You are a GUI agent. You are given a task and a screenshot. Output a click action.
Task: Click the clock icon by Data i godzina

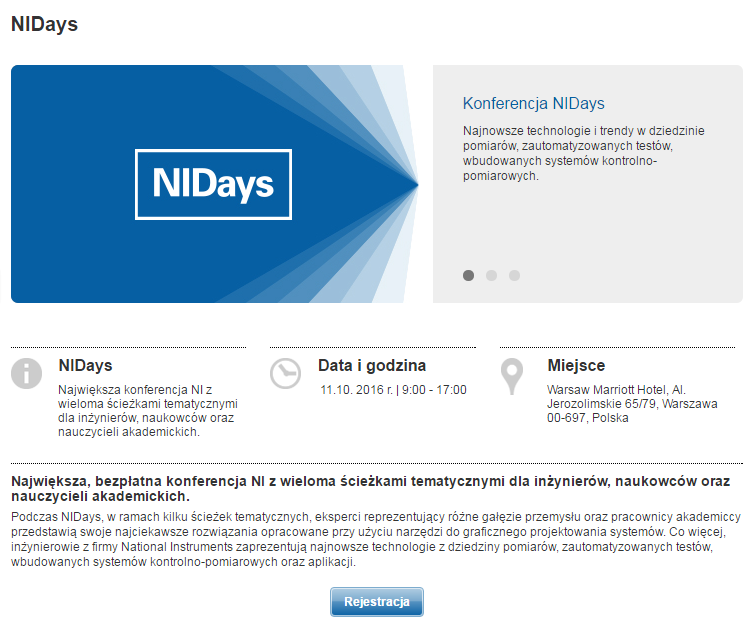(286, 373)
